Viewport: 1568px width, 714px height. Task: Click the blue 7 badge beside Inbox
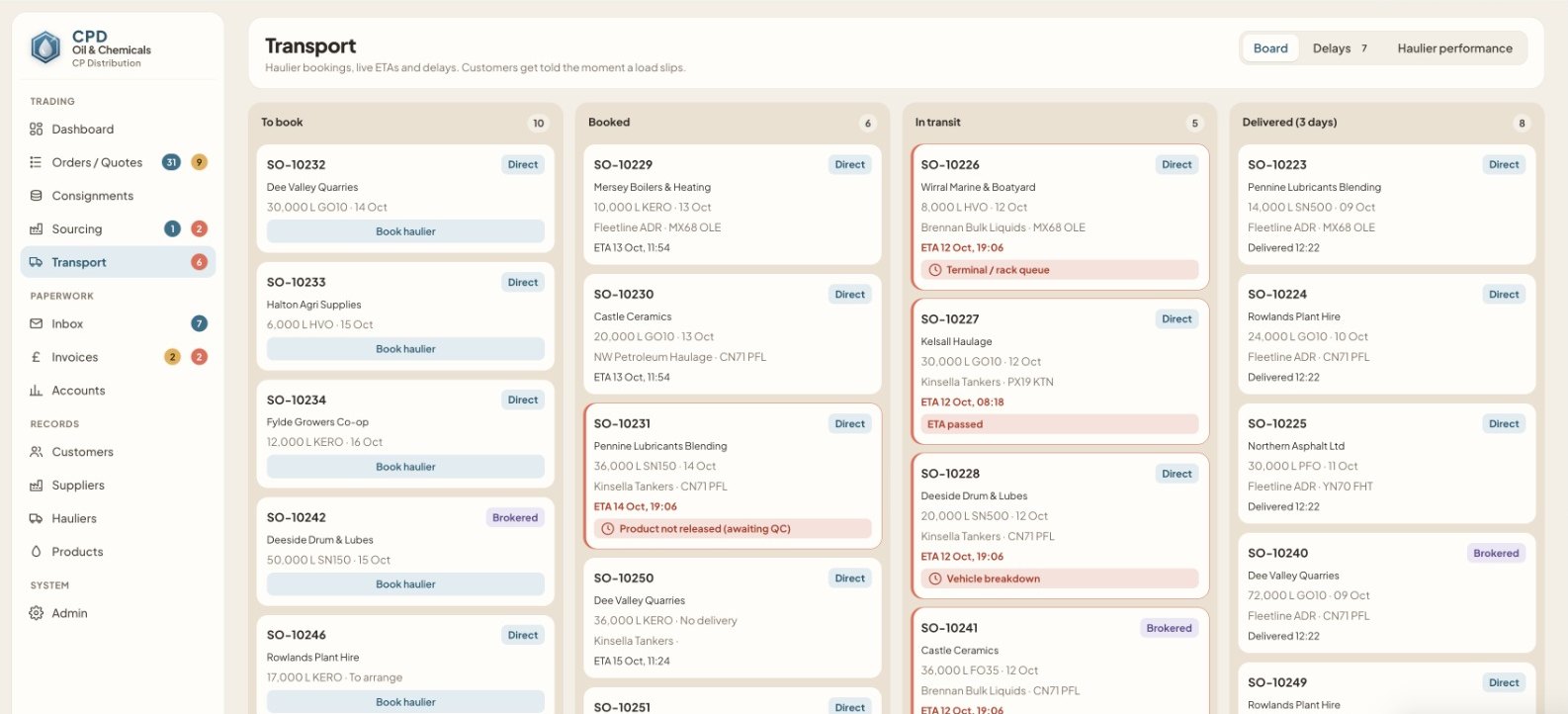199,323
